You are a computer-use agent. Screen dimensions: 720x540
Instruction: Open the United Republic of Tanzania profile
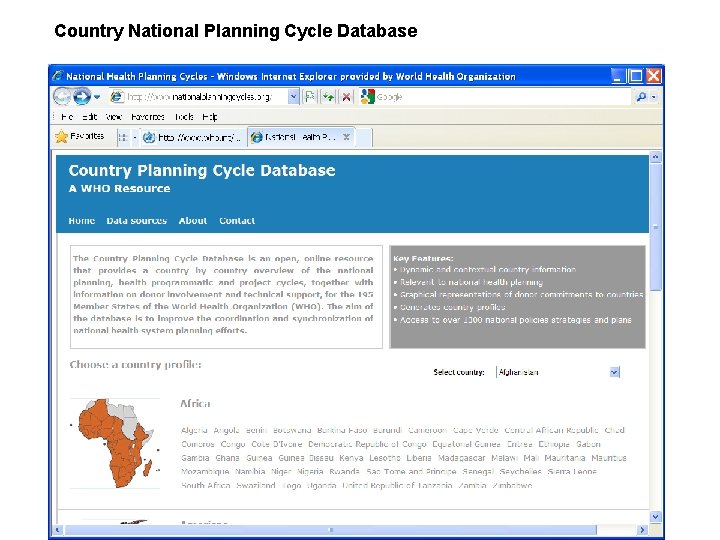[x=397, y=485]
